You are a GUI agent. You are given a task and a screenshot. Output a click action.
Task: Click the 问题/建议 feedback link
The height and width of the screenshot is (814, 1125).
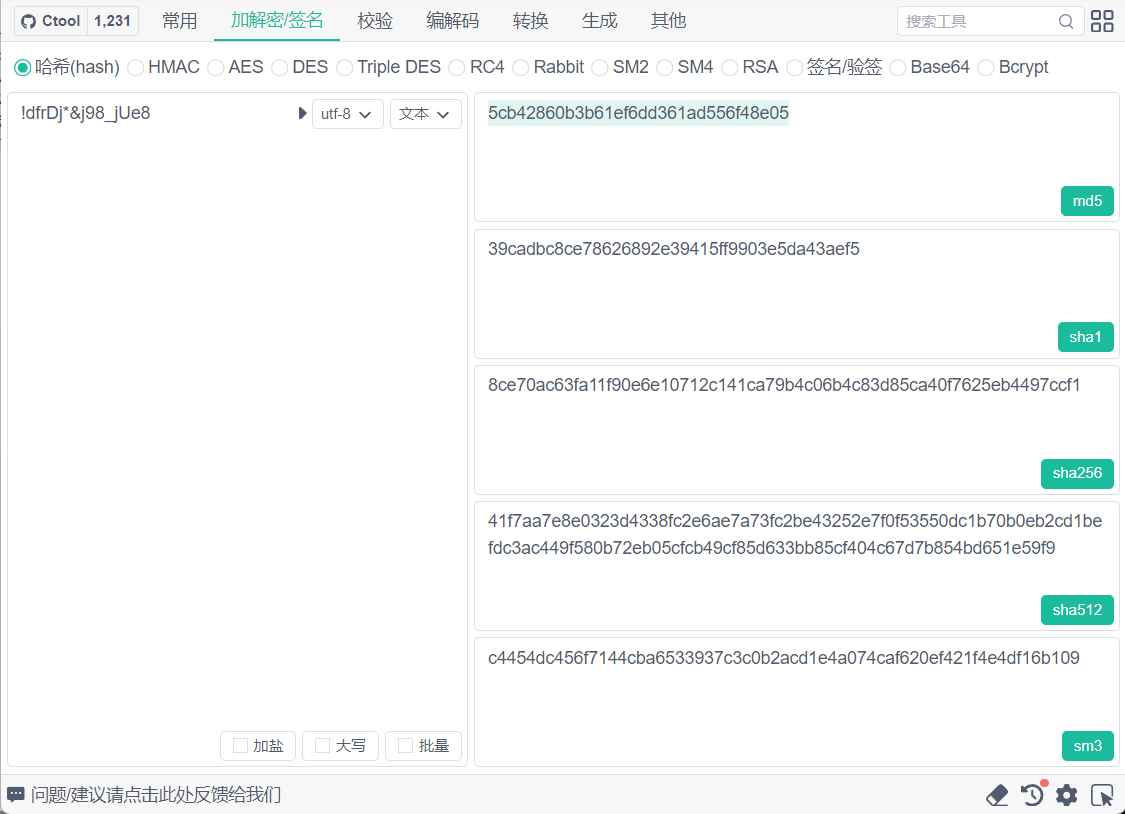156,795
